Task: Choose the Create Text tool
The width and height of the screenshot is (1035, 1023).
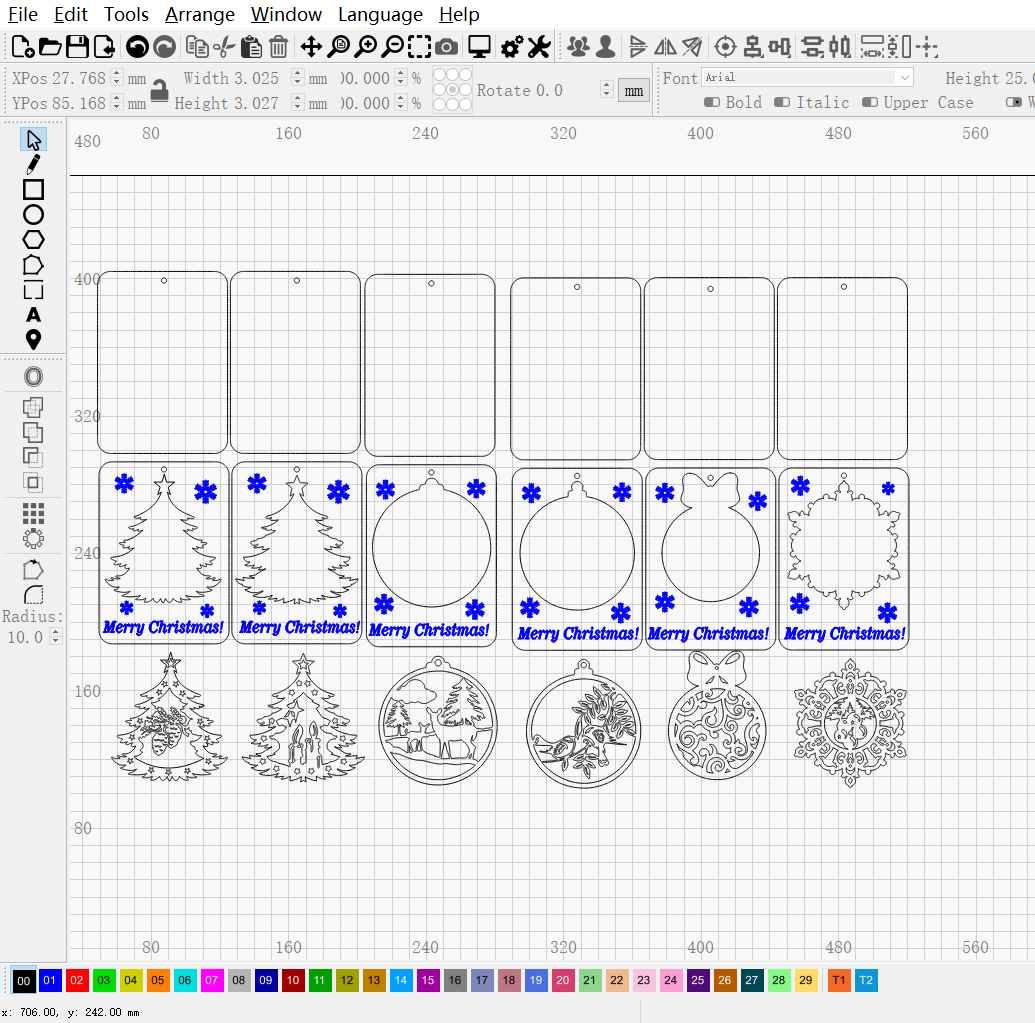Action: [33, 315]
